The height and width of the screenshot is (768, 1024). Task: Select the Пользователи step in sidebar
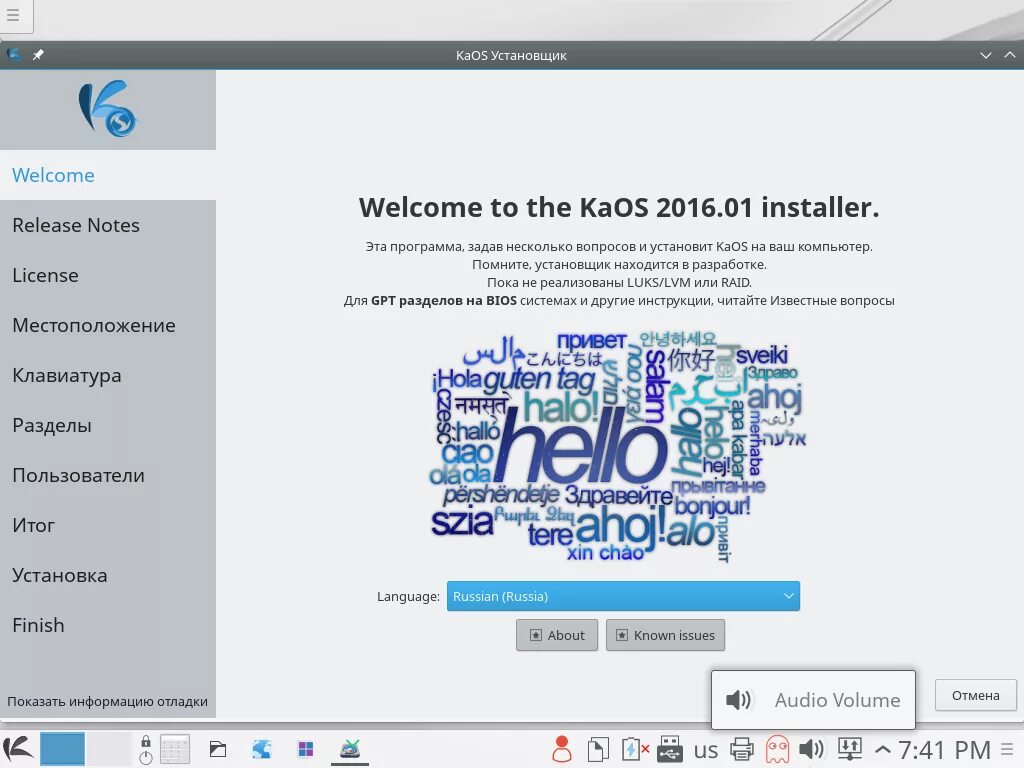[108, 475]
